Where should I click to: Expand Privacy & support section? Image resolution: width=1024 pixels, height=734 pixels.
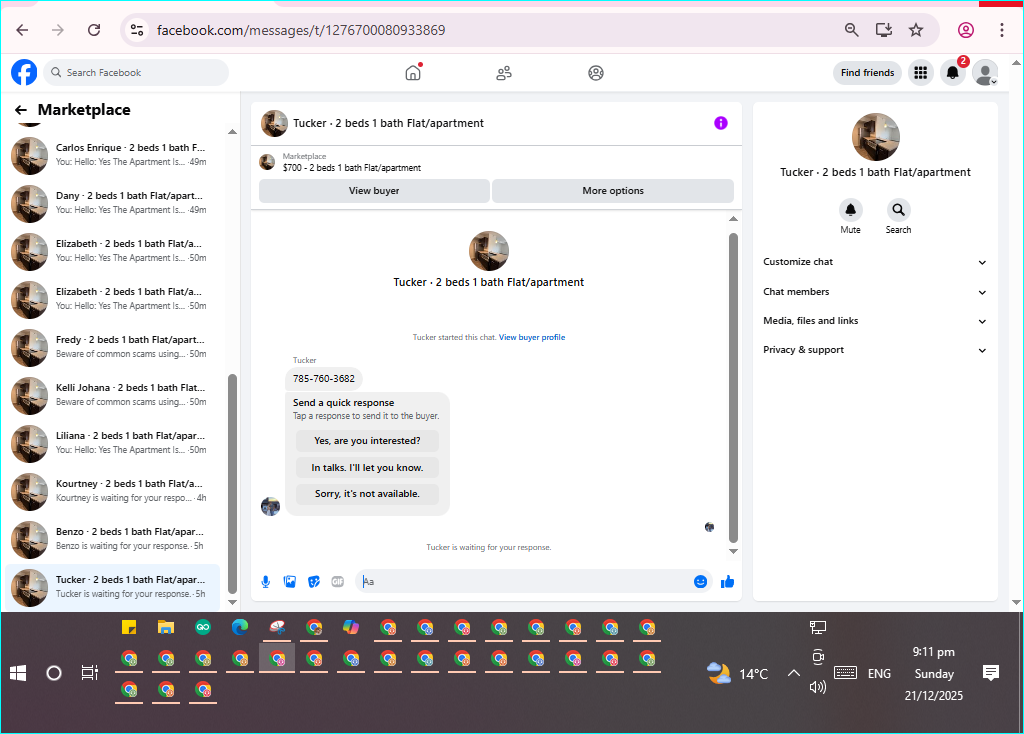coord(875,350)
